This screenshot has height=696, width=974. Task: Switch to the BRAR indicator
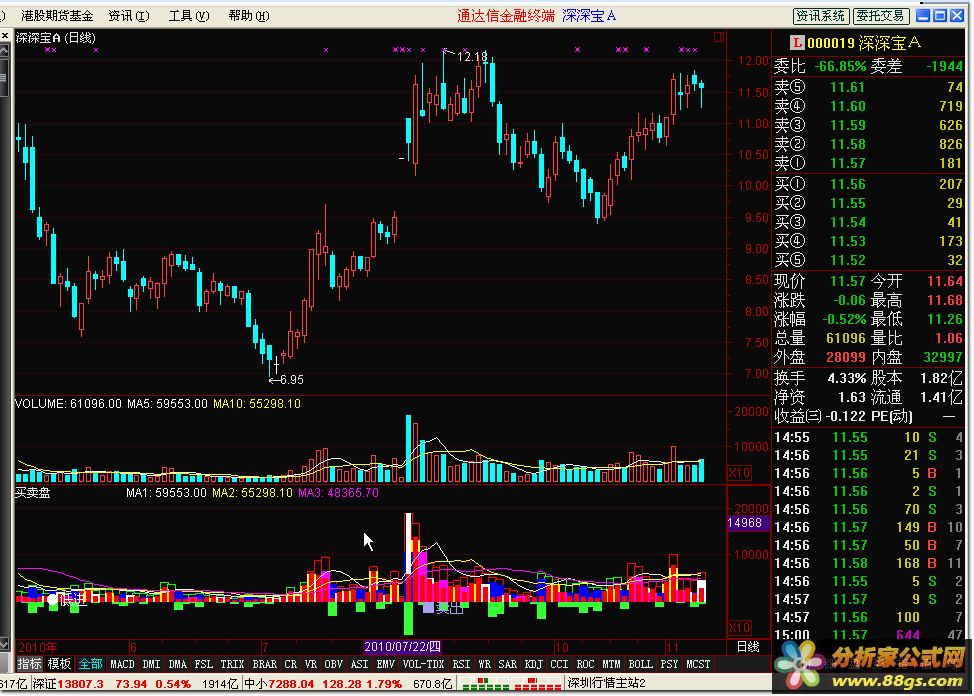[265, 664]
